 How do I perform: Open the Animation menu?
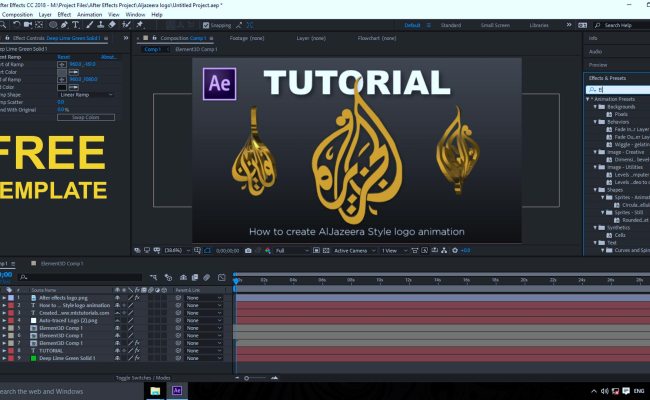click(90, 15)
